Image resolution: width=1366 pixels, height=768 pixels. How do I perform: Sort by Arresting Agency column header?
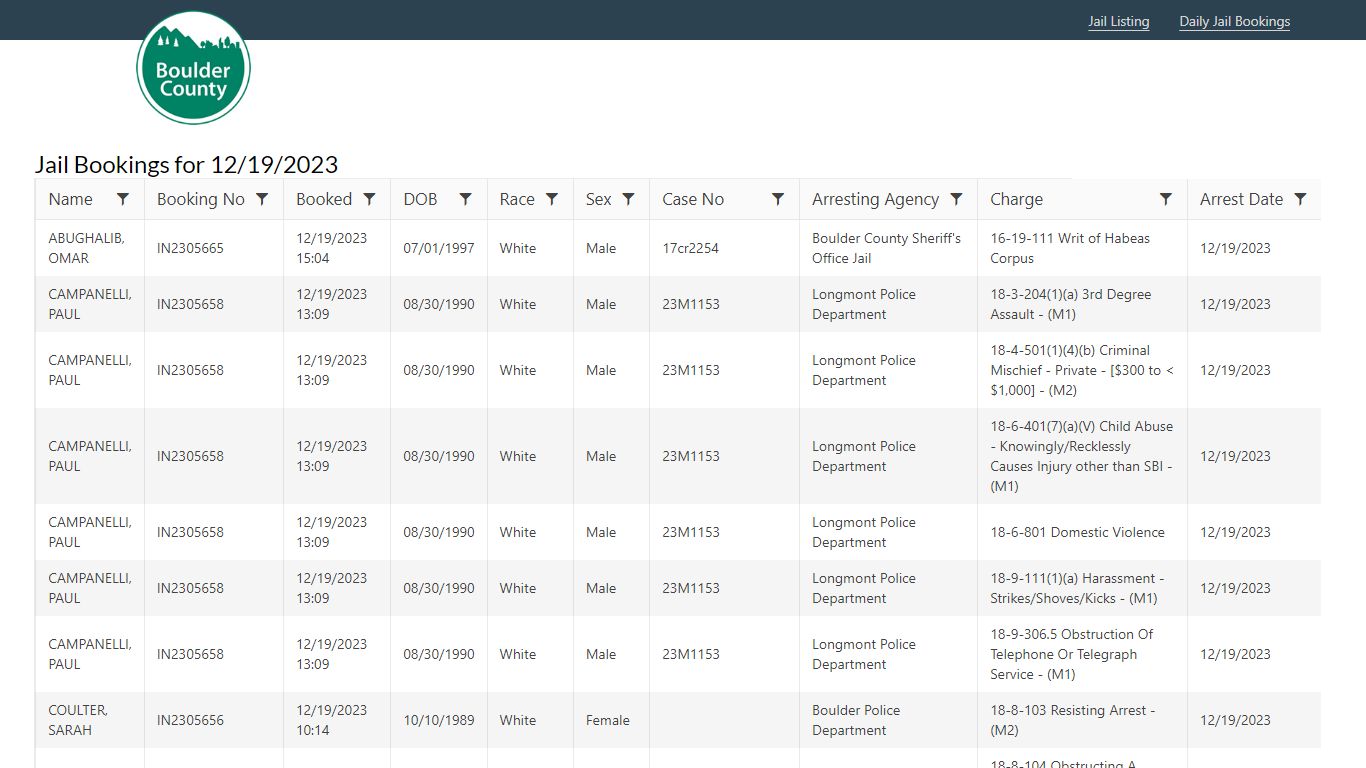[x=875, y=199]
